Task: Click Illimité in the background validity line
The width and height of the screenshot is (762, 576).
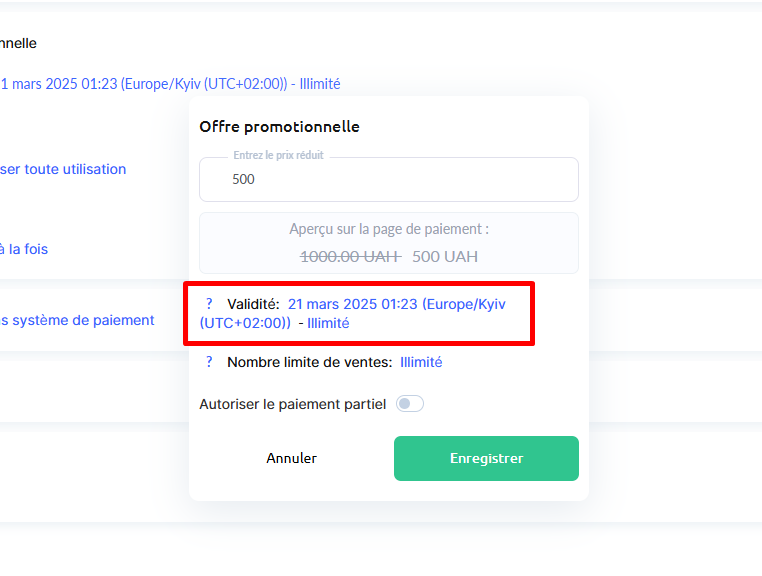Action: tap(319, 84)
